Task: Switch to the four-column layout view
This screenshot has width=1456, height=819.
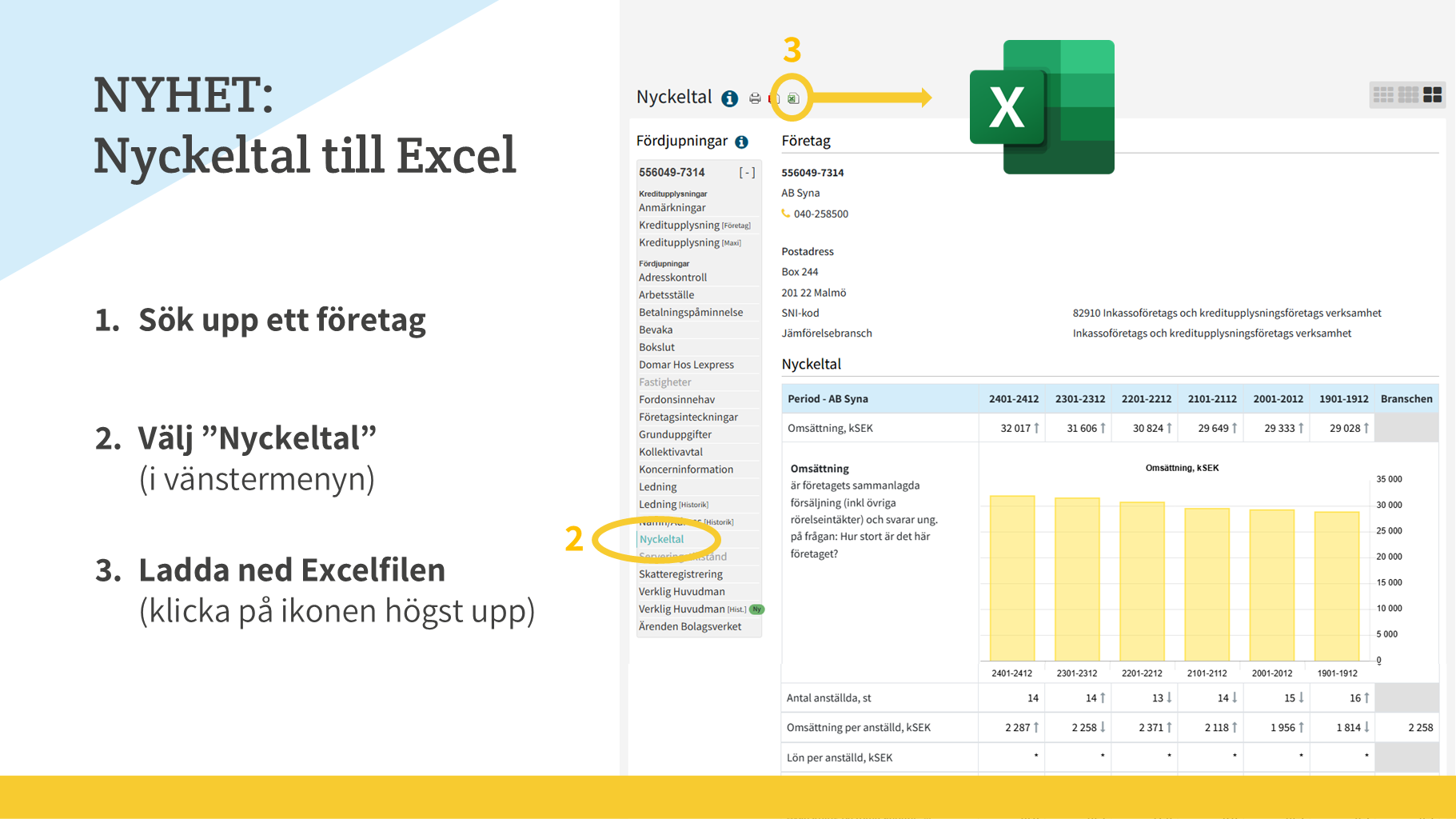Action: click(x=1383, y=95)
